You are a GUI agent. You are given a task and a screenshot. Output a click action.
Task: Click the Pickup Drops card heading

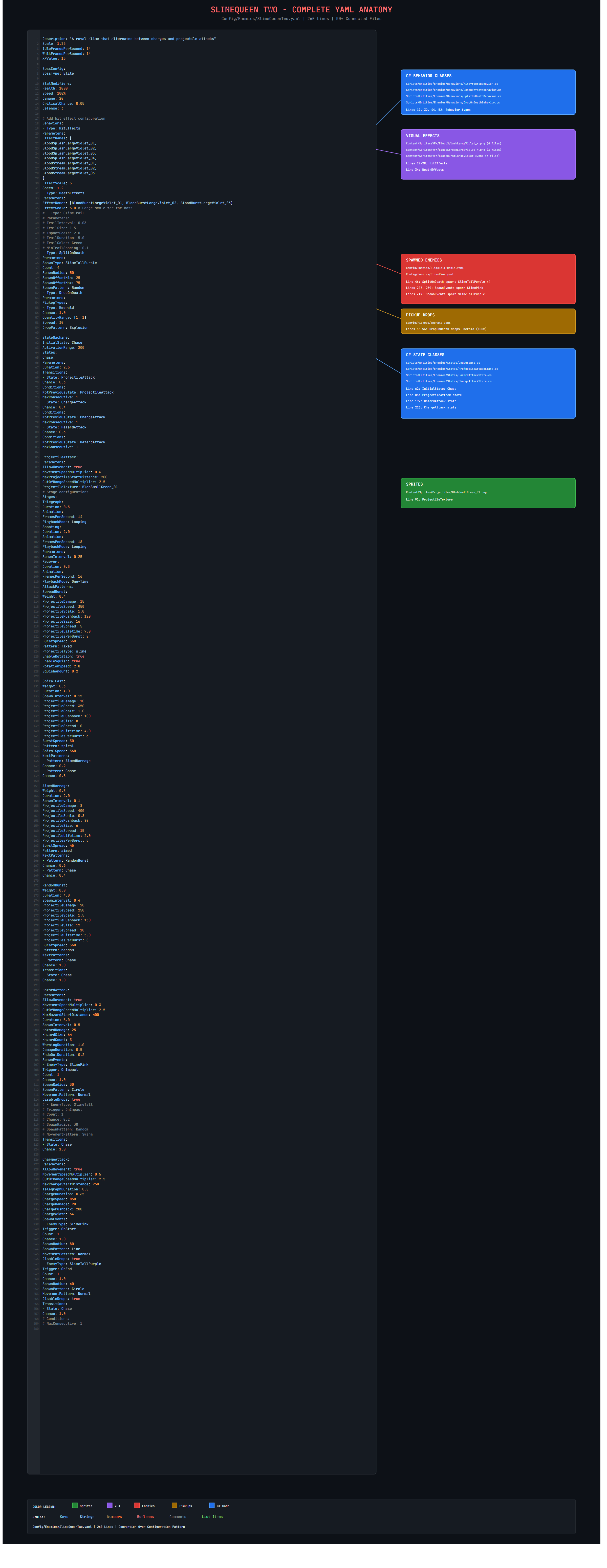[420, 315]
